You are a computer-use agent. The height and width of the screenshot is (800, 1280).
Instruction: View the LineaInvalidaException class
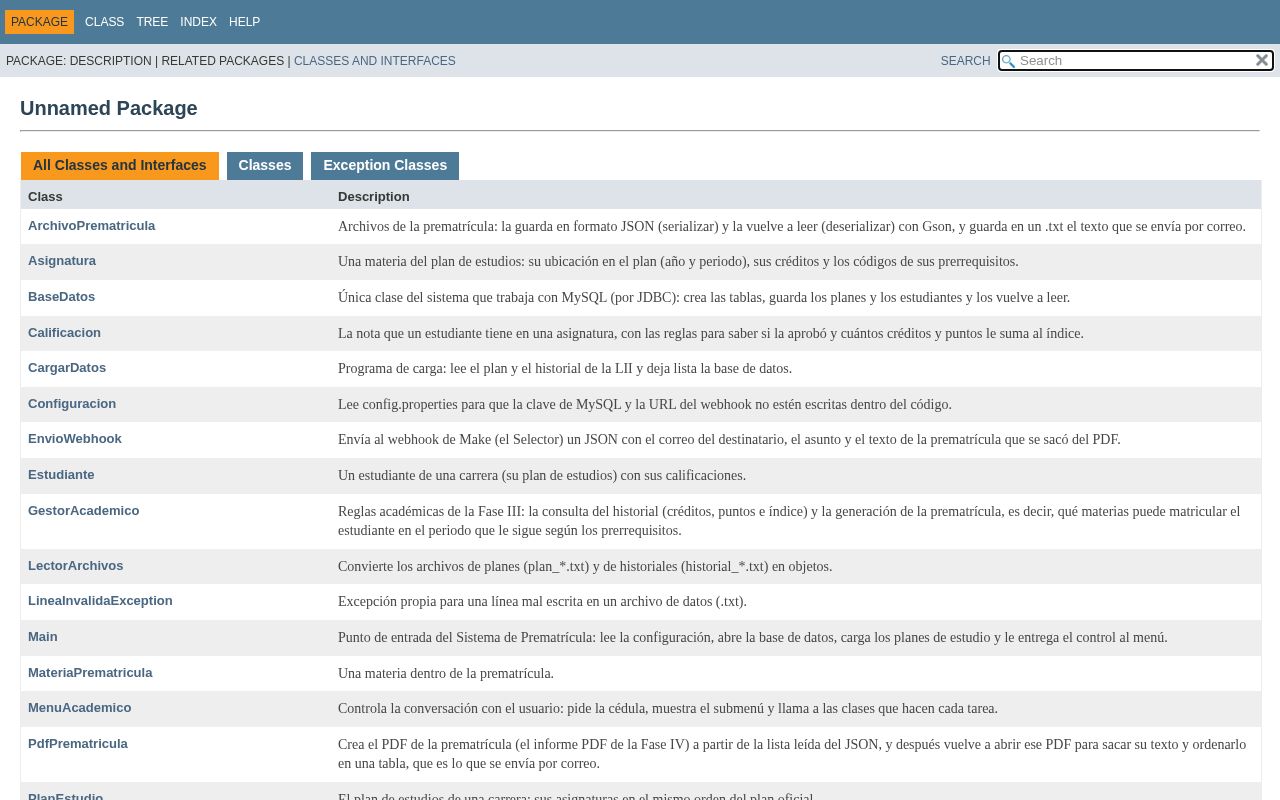coord(100,601)
